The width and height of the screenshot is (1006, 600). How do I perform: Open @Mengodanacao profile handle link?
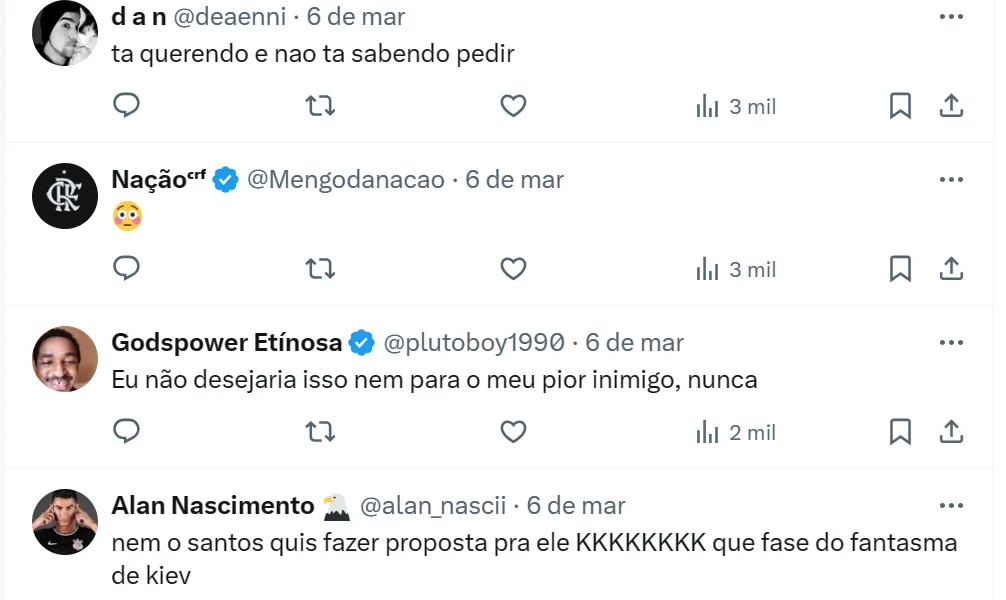345,180
